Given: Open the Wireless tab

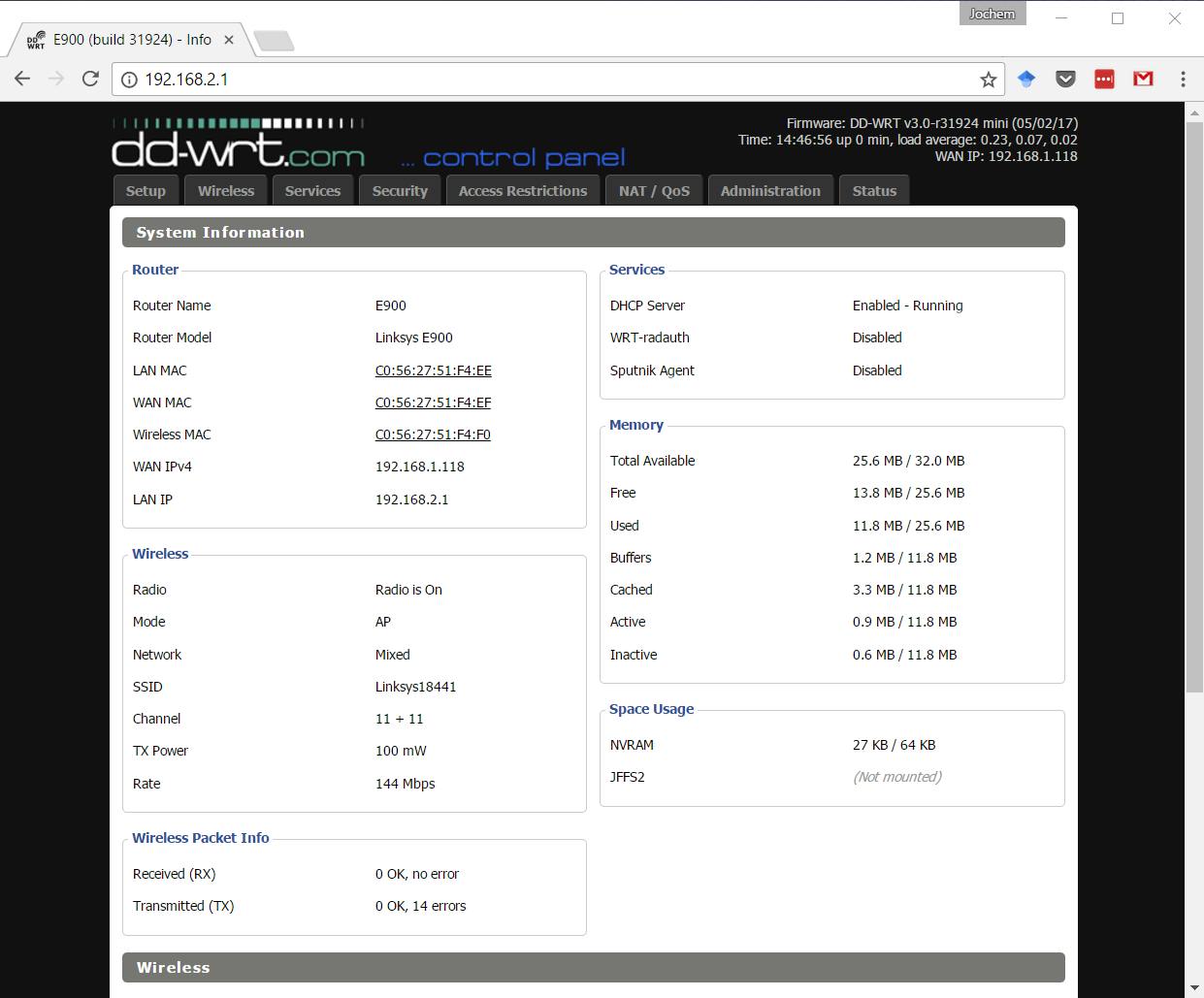Looking at the screenshot, I should (x=226, y=190).
